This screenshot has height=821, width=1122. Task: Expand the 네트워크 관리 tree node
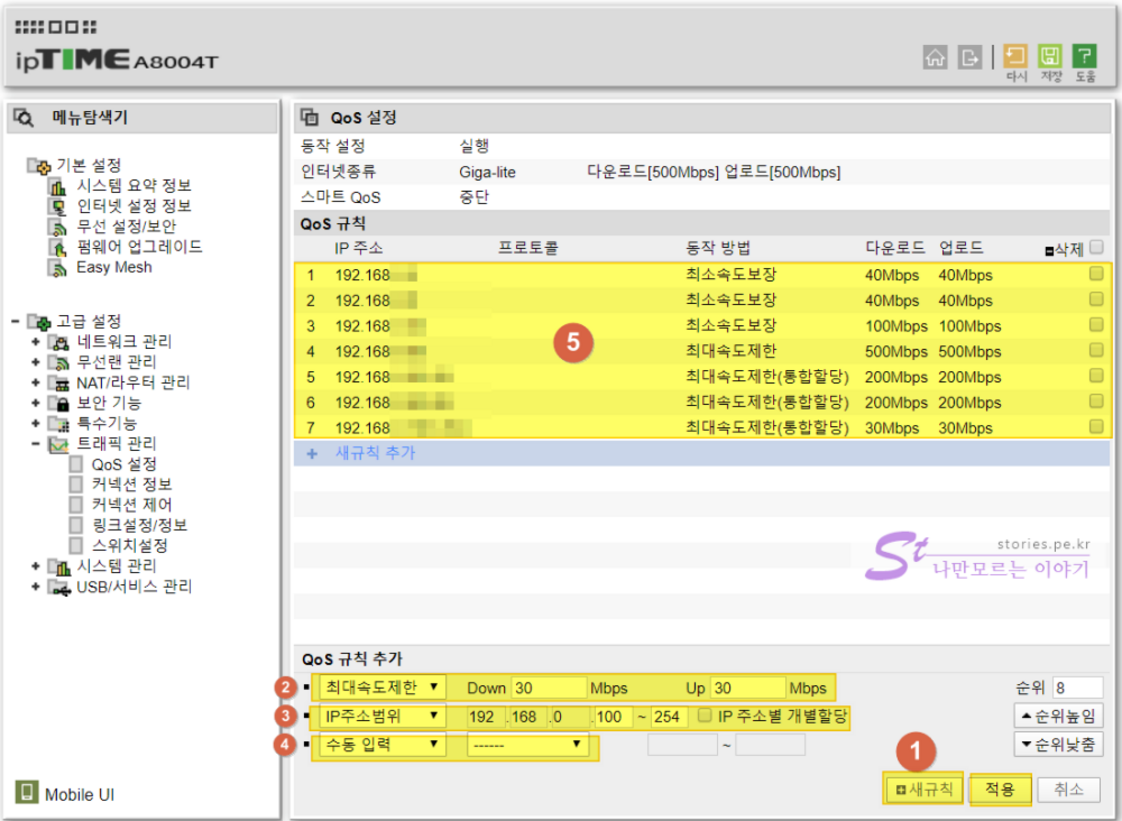pos(36,342)
